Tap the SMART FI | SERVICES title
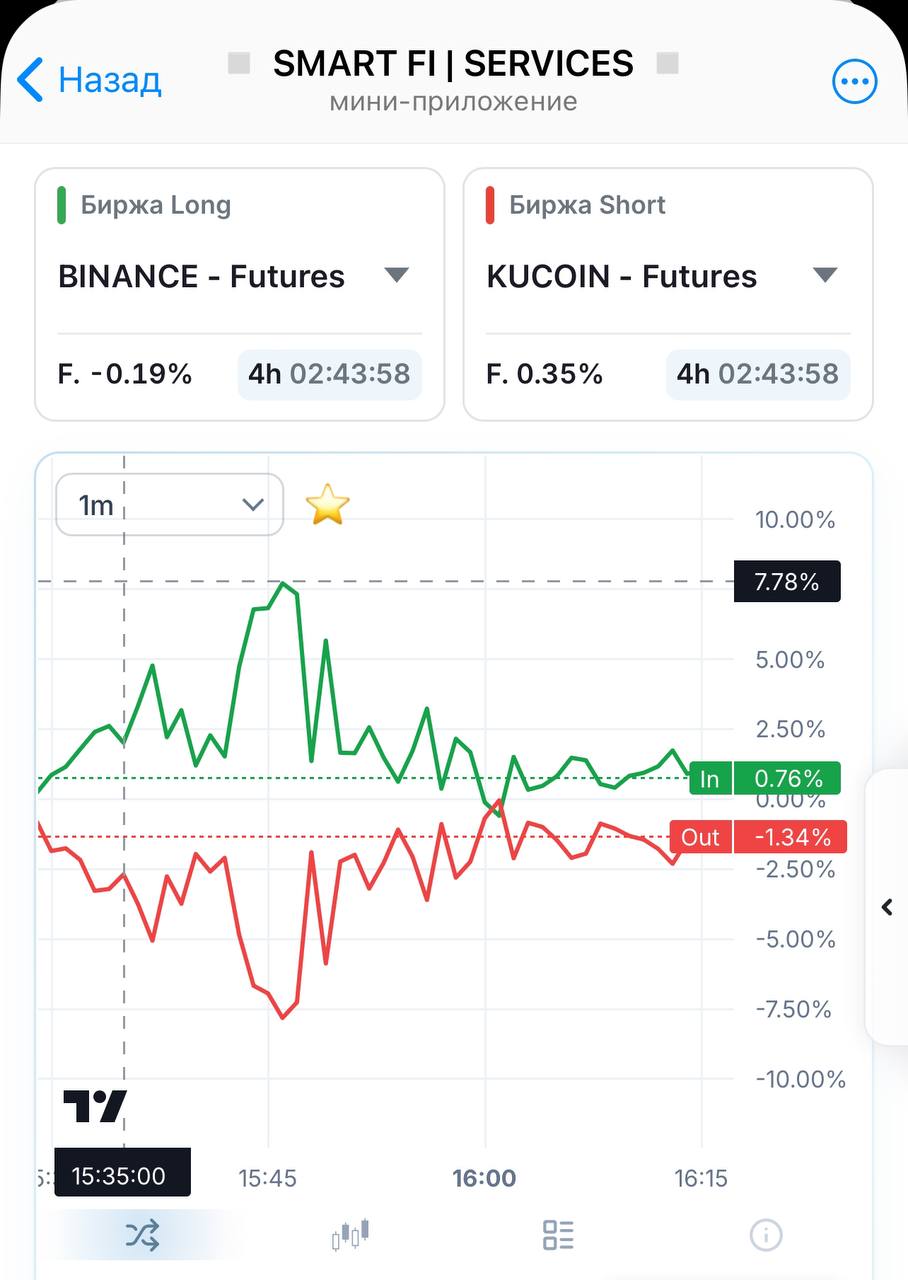Screen dimensions: 908x1280 (x=453, y=63)
